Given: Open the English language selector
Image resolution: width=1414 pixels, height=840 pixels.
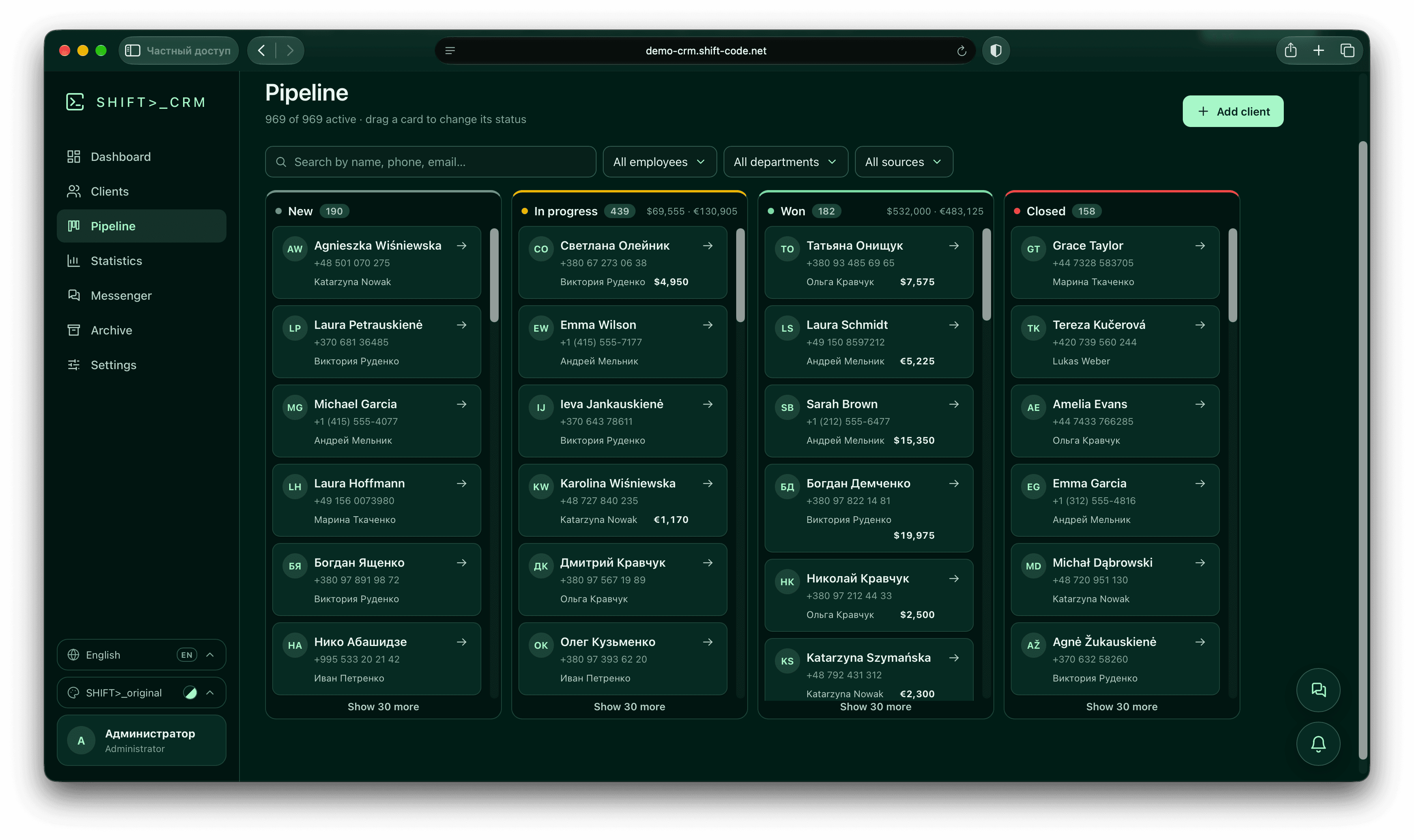Looking at the screenshot, I should [142, 655].
